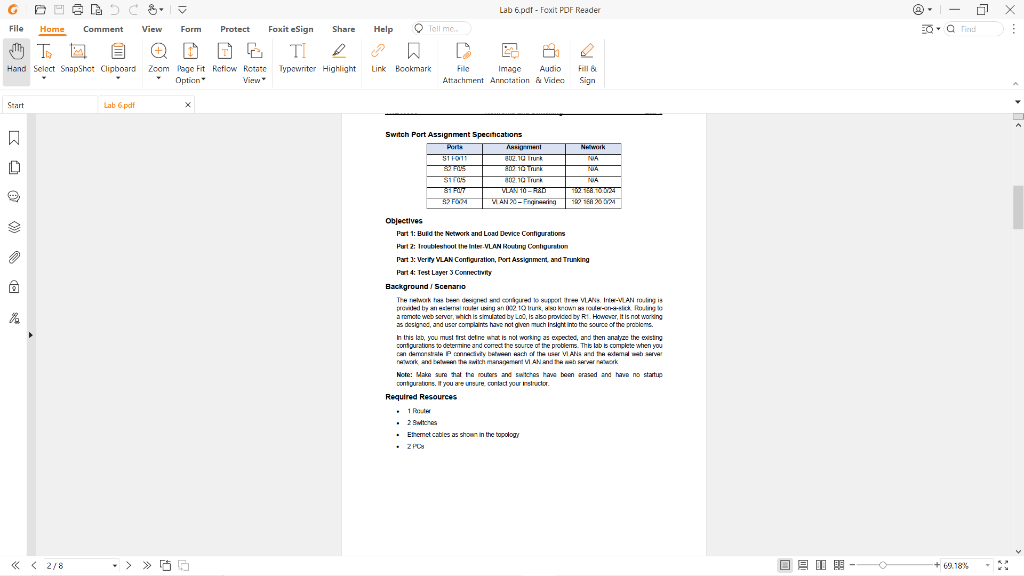Add a File Attachment
Image resolution: width=1024 pixels, height=576 pixels.
(463, 60)
